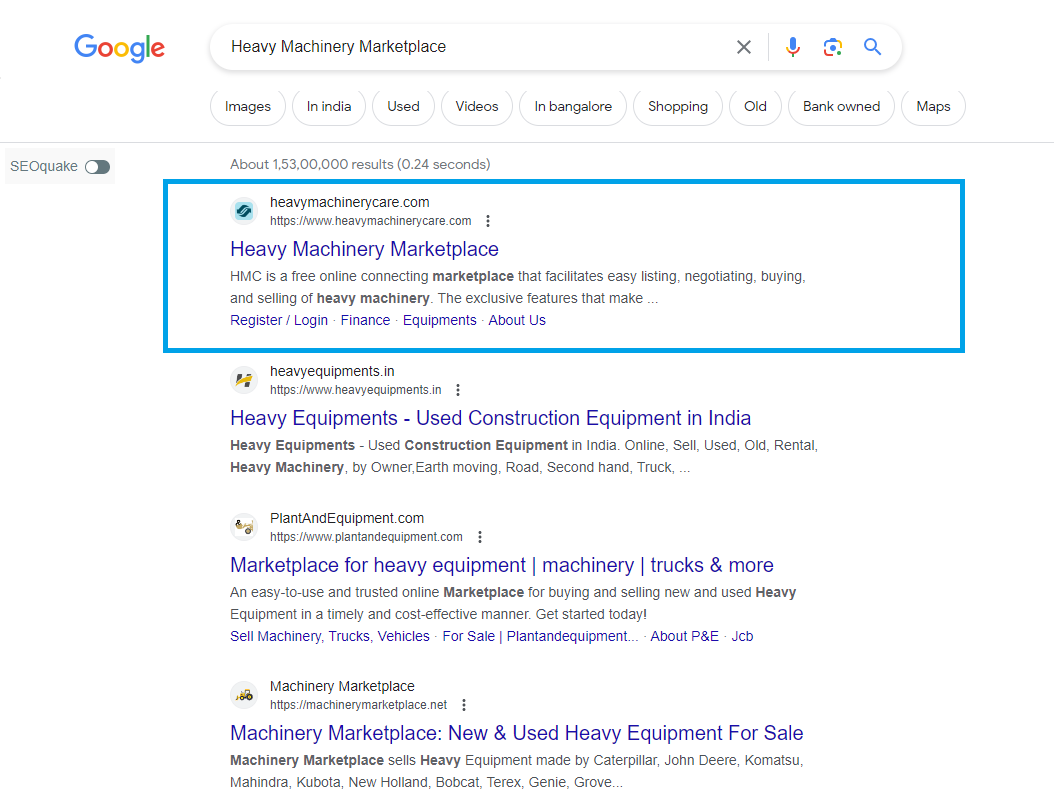Open Heavy Machinery Marketplace result title
The height and width of the screenshot is (810, 1054).
364,249
